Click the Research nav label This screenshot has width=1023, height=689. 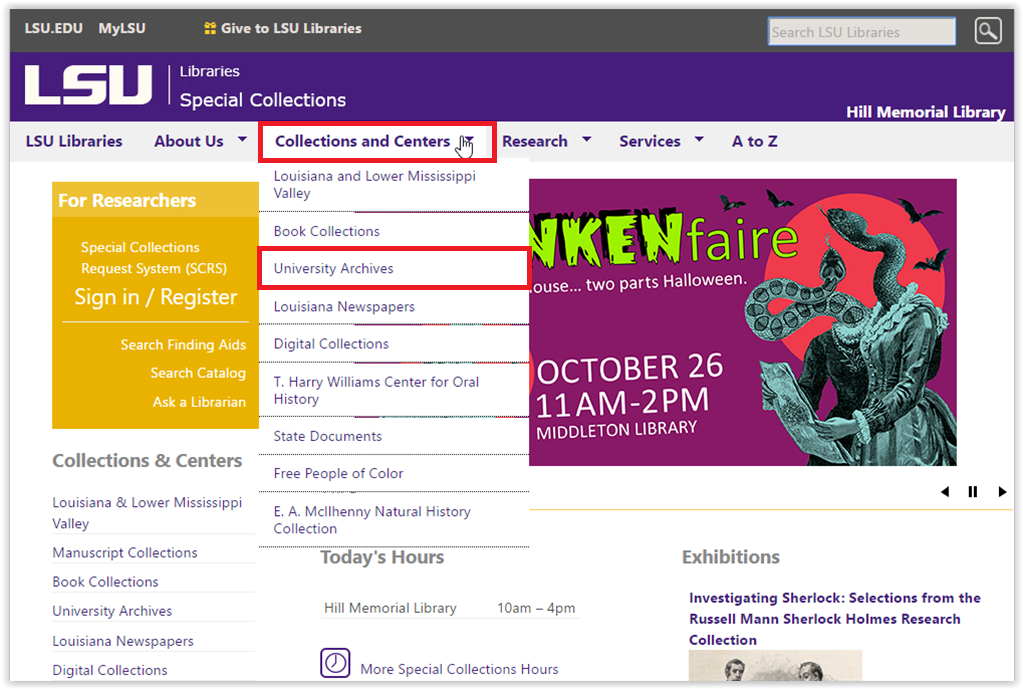tap(534, 141)
